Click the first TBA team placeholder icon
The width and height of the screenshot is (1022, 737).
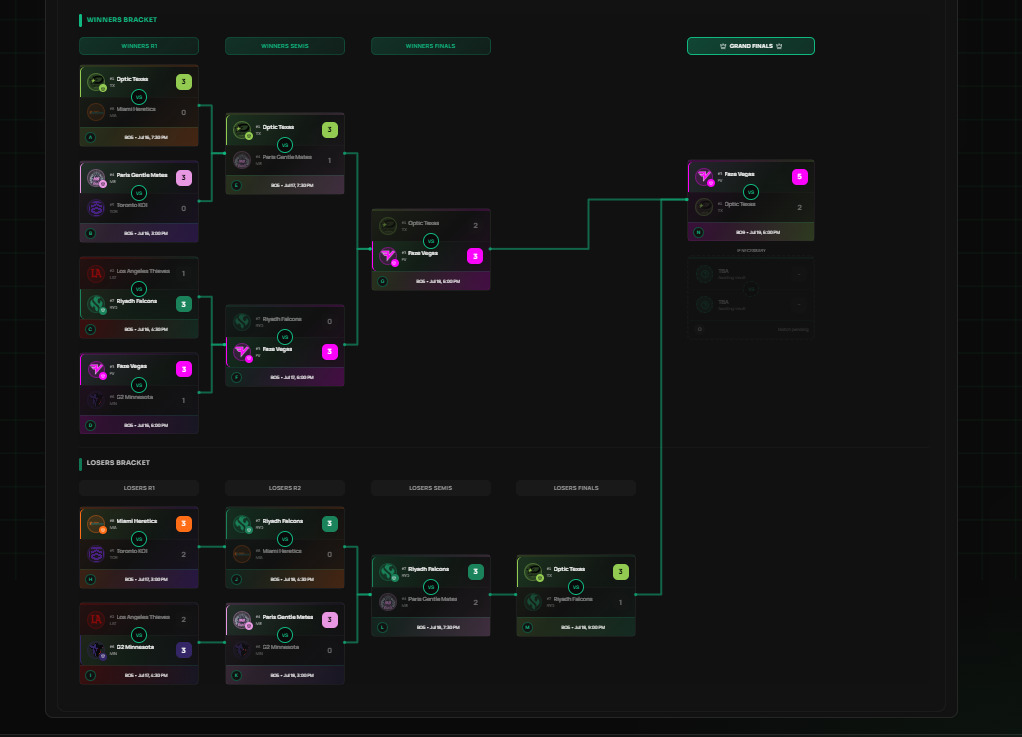click(x=704, y=274)
